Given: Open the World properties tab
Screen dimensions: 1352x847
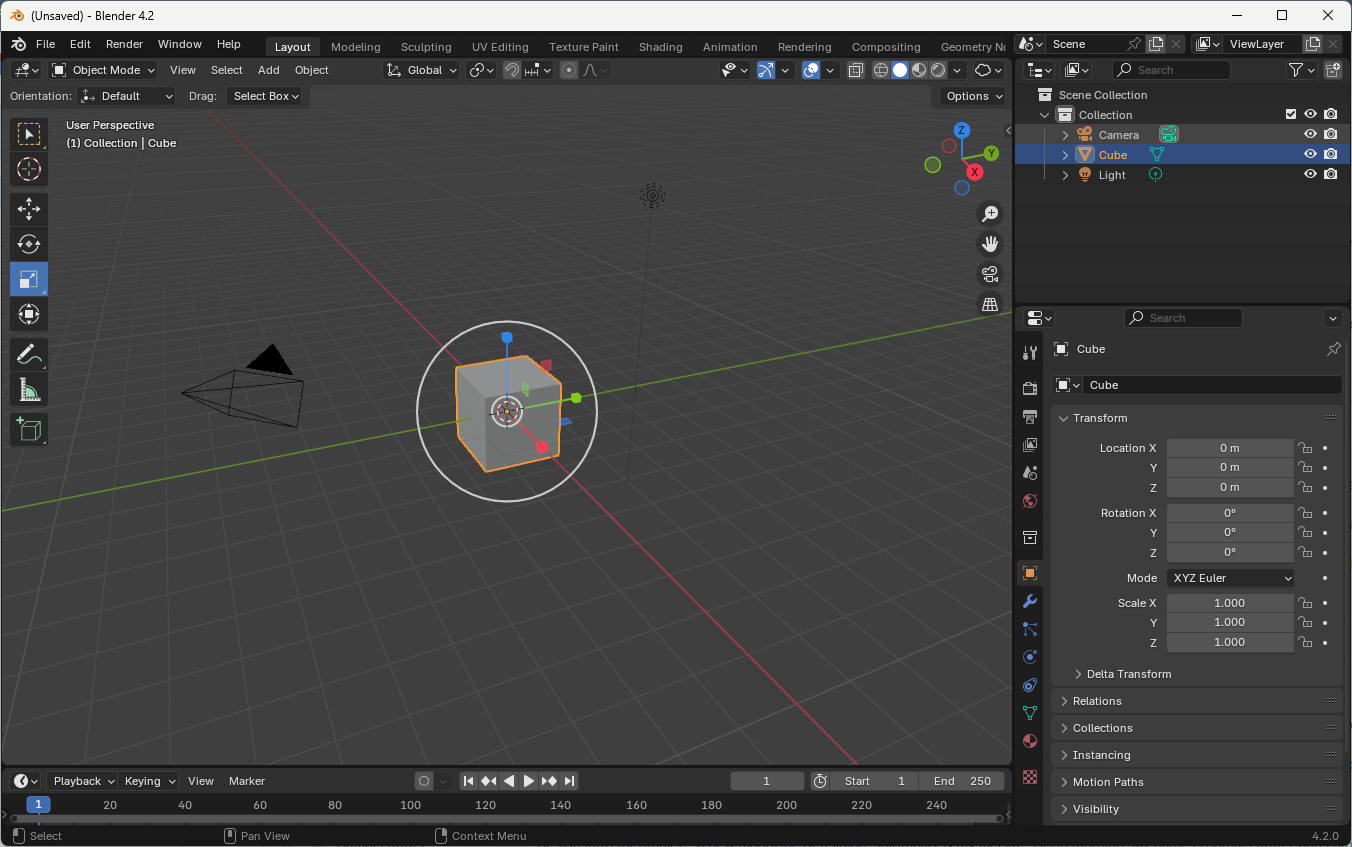Looking at the screenshot, I should pyautogui.click(x=1030, y=500).
